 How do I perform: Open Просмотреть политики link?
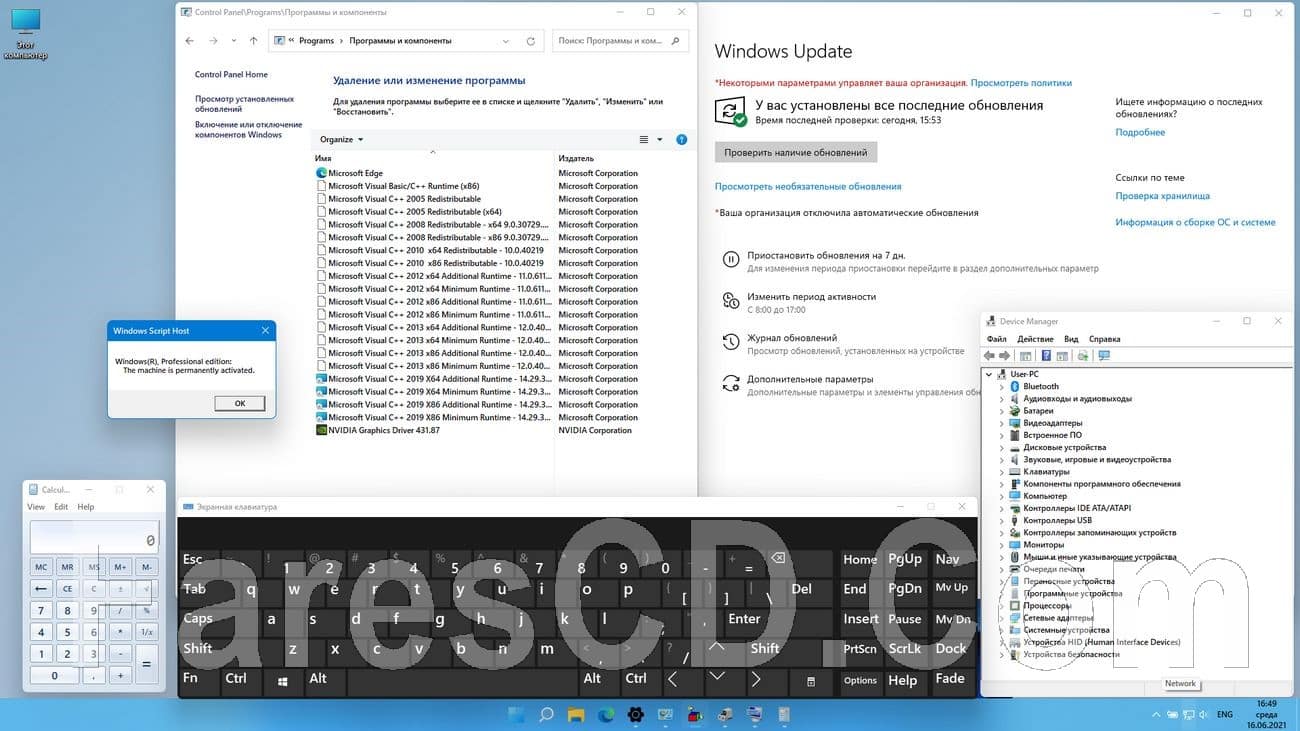pos(1021,83)
